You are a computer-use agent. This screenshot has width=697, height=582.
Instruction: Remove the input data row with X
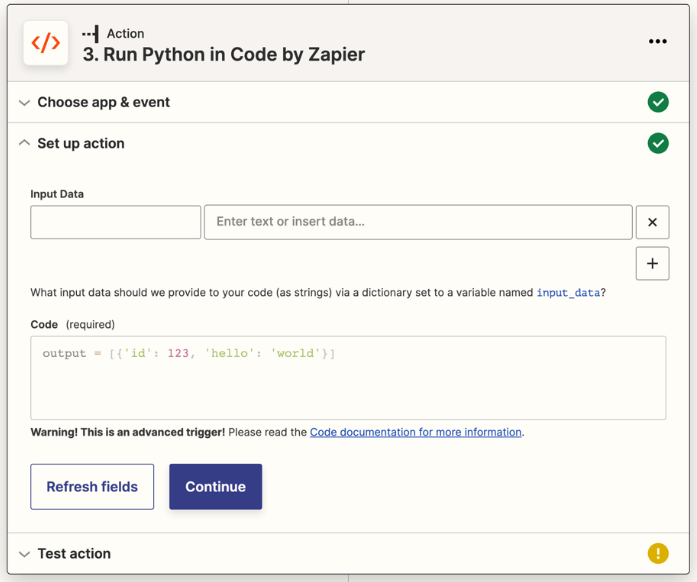tap(652, 222)
